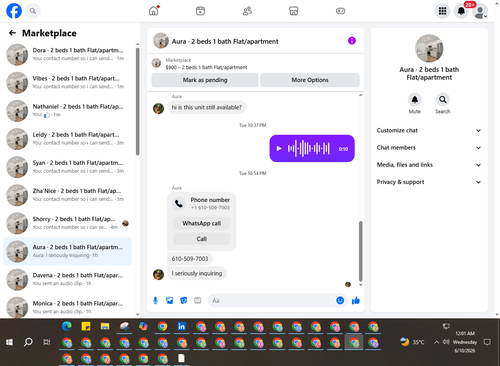The image size is (500, 366).
Task: Open Task View on taskbar
Action: (x=47, y=342)
